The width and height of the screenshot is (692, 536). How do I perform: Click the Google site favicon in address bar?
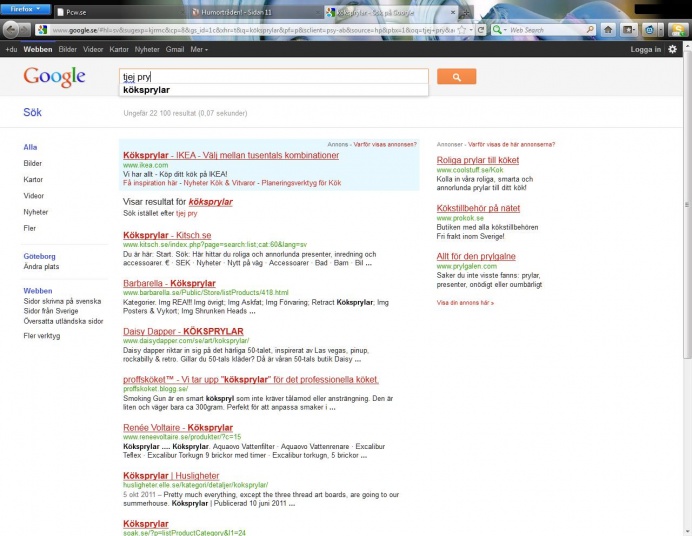point(42,30)
